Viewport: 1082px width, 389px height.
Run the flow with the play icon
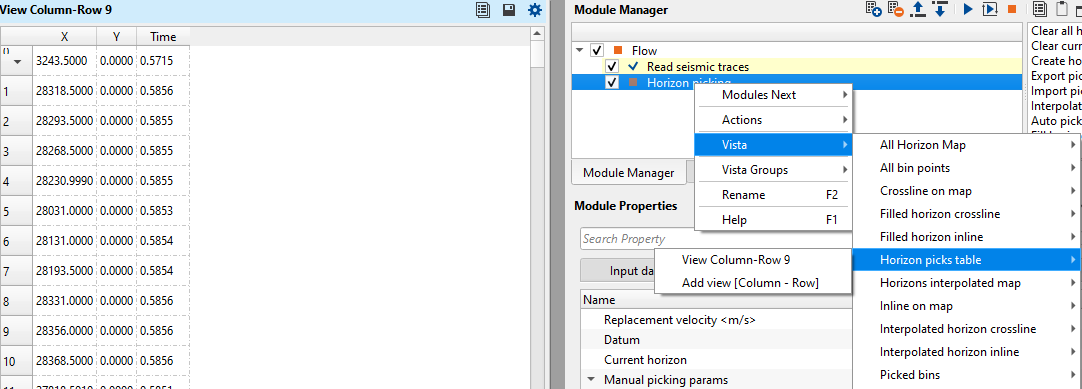(x=968, y=10)
